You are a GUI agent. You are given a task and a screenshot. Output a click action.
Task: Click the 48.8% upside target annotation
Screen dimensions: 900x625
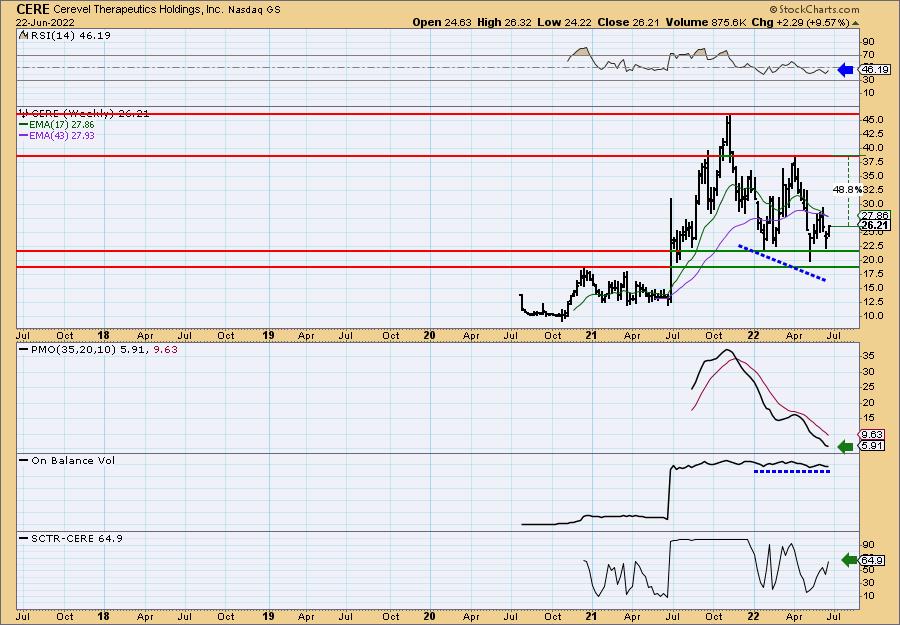coord(847,189)
